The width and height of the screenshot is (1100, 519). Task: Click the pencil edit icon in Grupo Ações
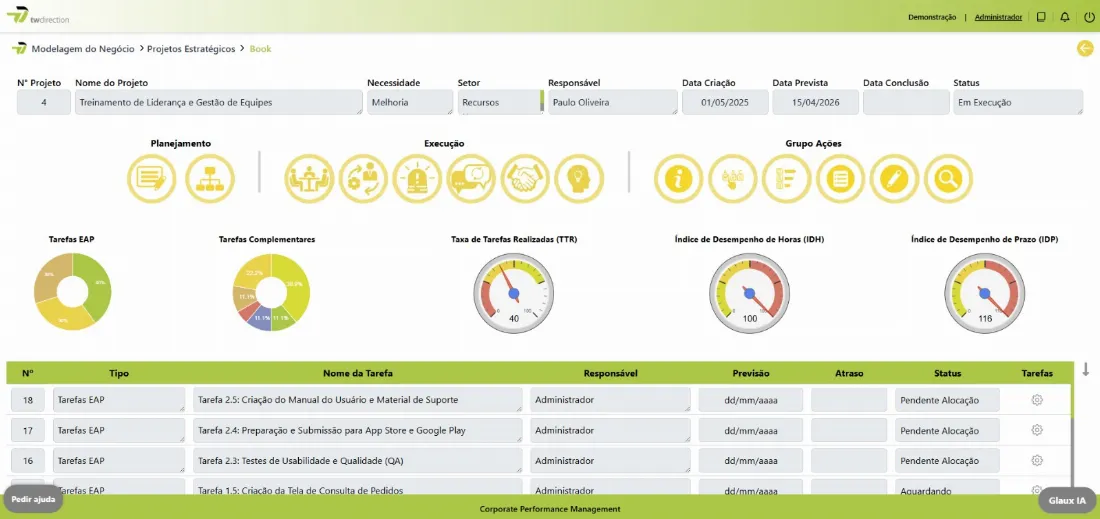[894, 178]
